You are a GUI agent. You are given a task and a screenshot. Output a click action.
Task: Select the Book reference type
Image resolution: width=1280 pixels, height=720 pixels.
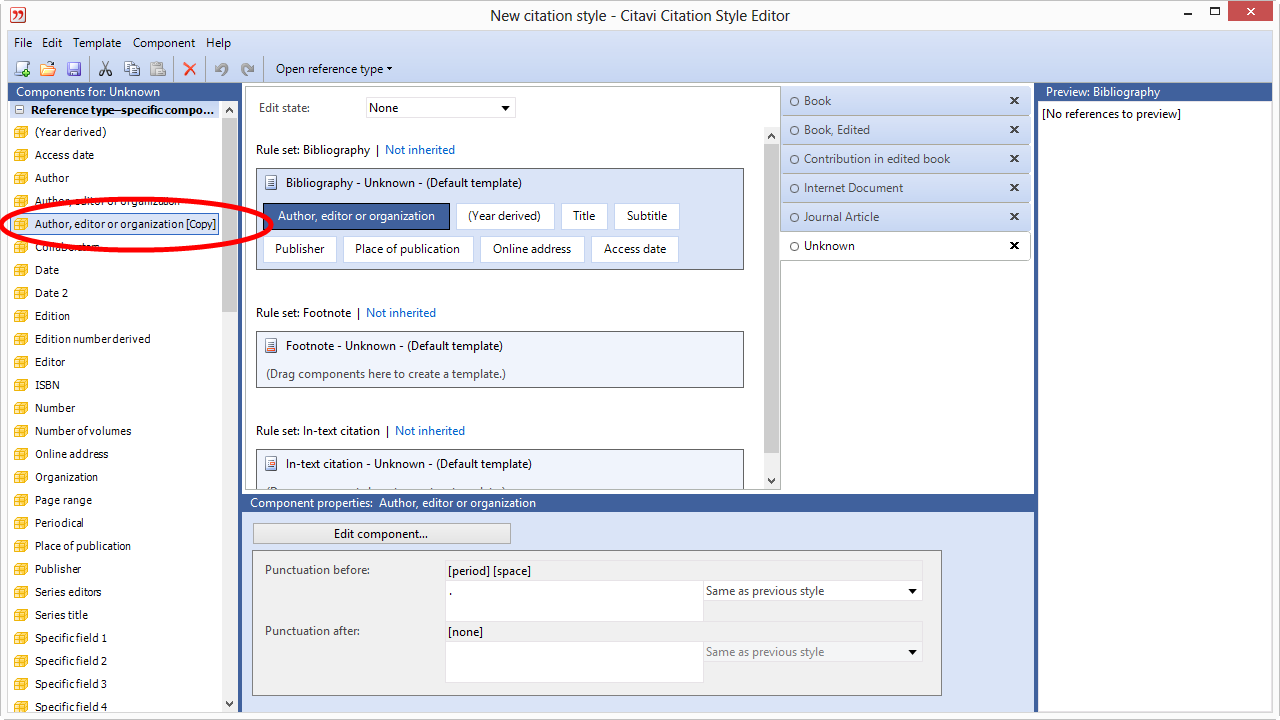906,101
